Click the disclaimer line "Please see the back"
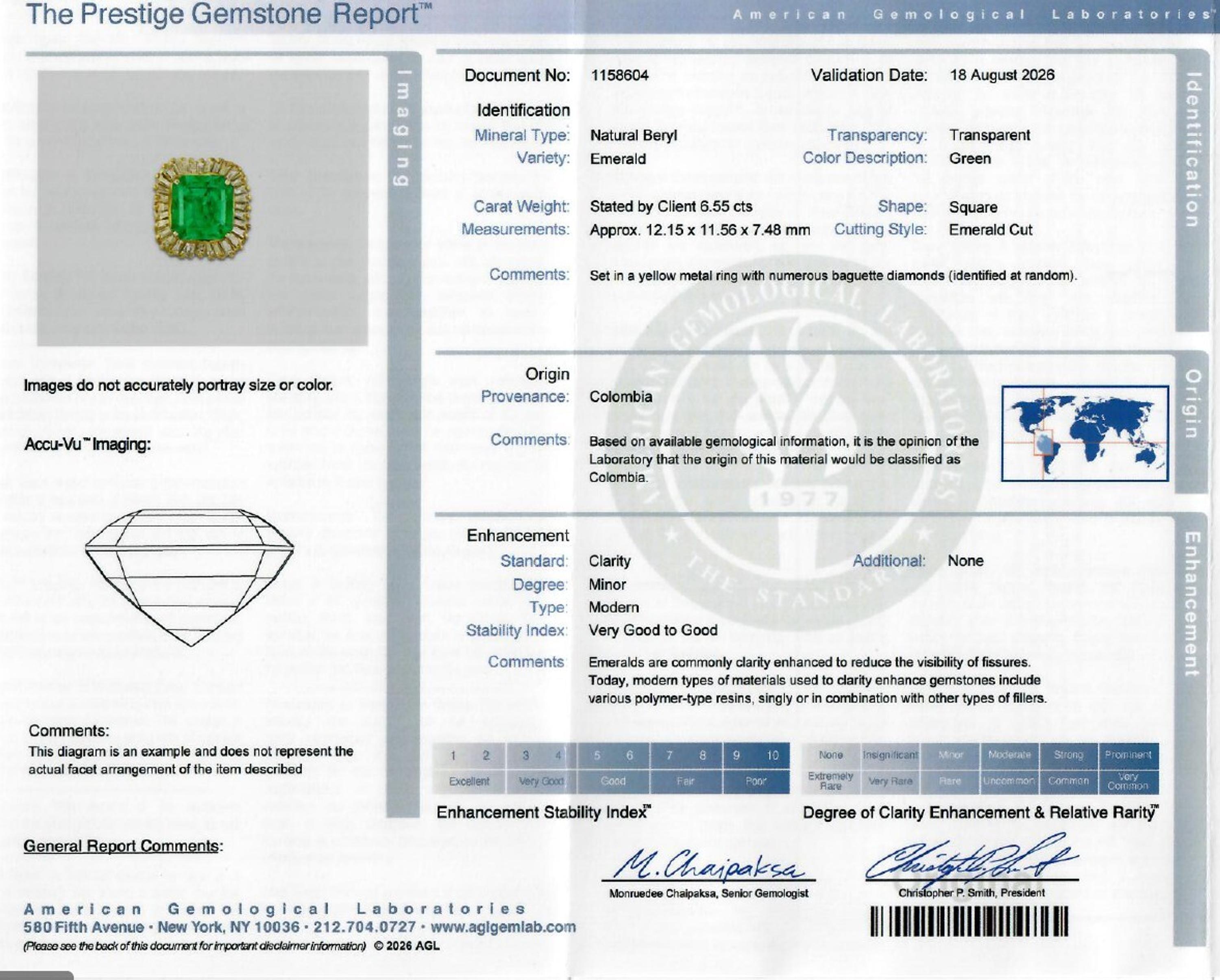Screen dimensions: 1220x980 point(195,946)
